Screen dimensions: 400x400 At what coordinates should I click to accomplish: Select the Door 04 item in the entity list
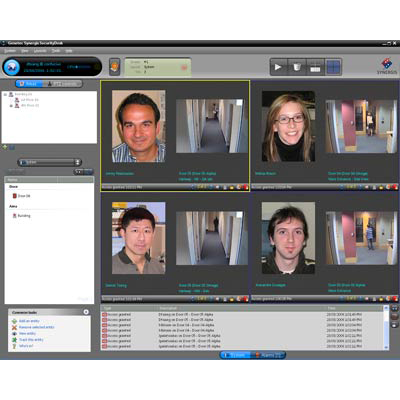[x=21, y=196]
